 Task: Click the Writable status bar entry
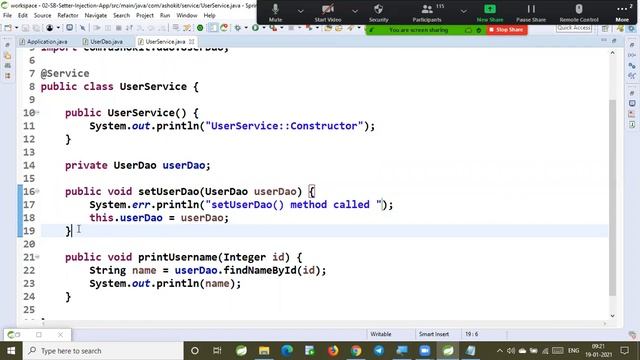[x=380, y=334]
